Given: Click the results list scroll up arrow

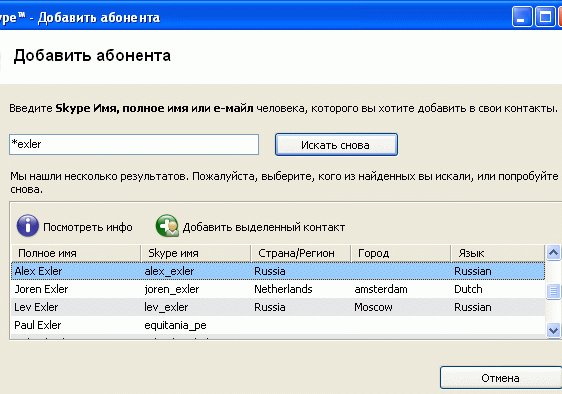Looking at the screenshot, I should (x=553, y=253).
